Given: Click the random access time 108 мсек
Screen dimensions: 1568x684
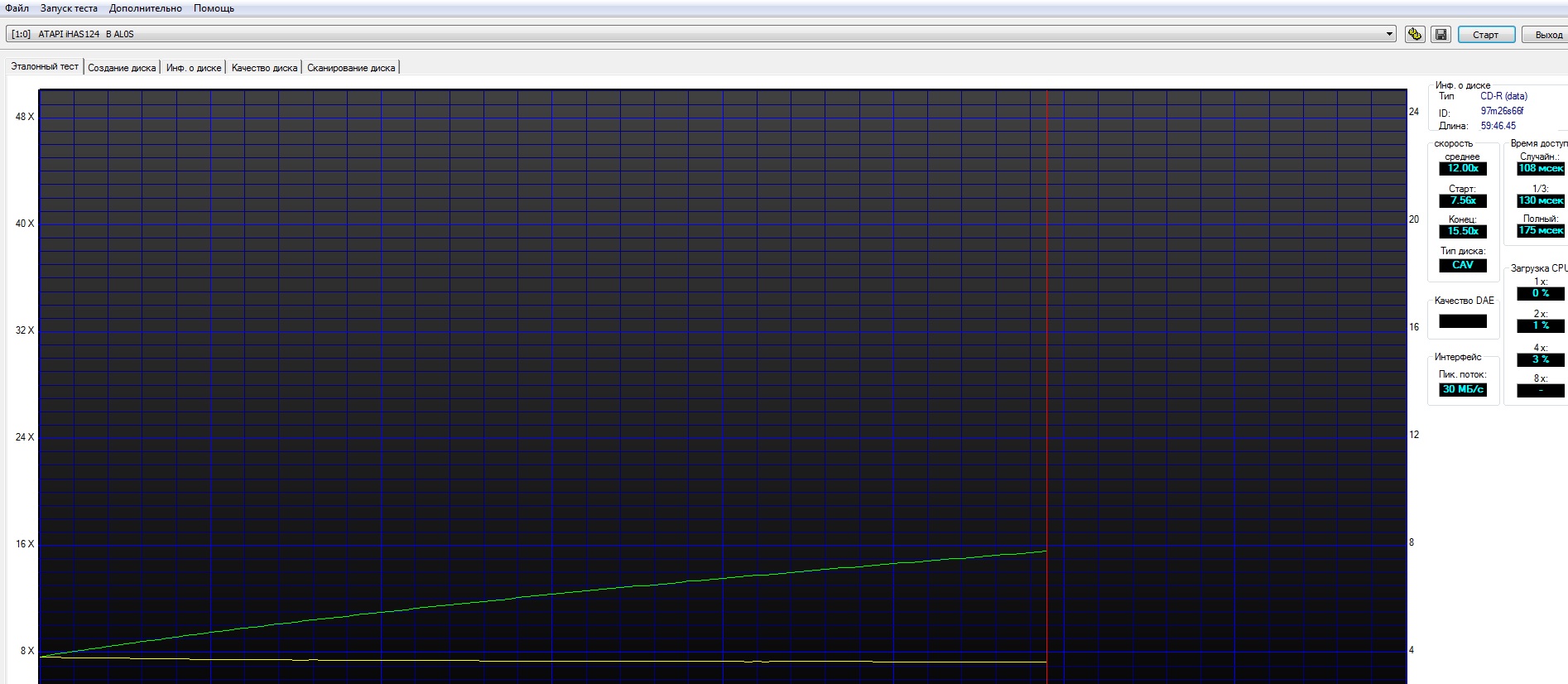Looking at the screenshot, I should pos(1541,168).
